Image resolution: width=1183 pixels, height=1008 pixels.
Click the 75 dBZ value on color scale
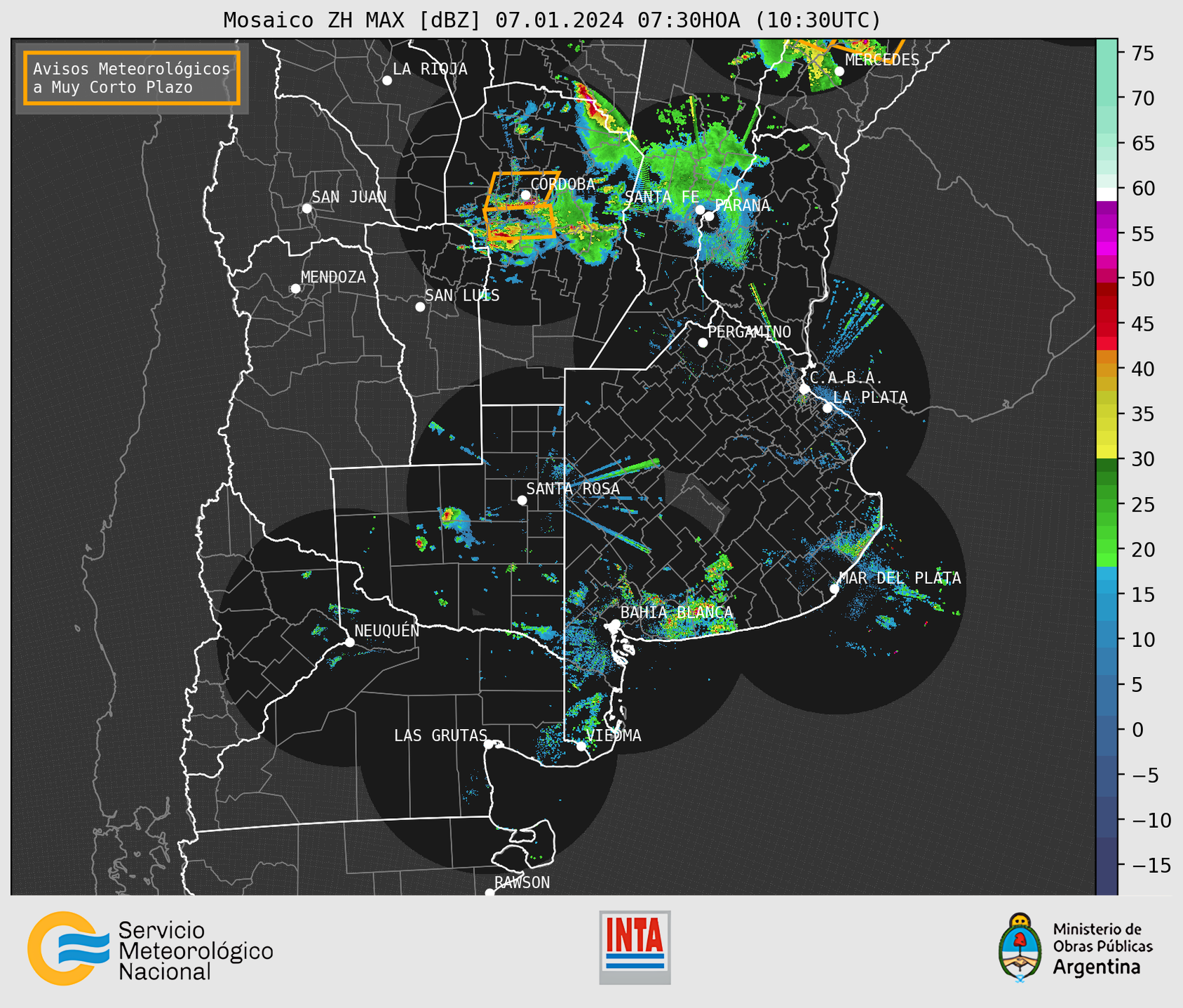point(1142,53)
